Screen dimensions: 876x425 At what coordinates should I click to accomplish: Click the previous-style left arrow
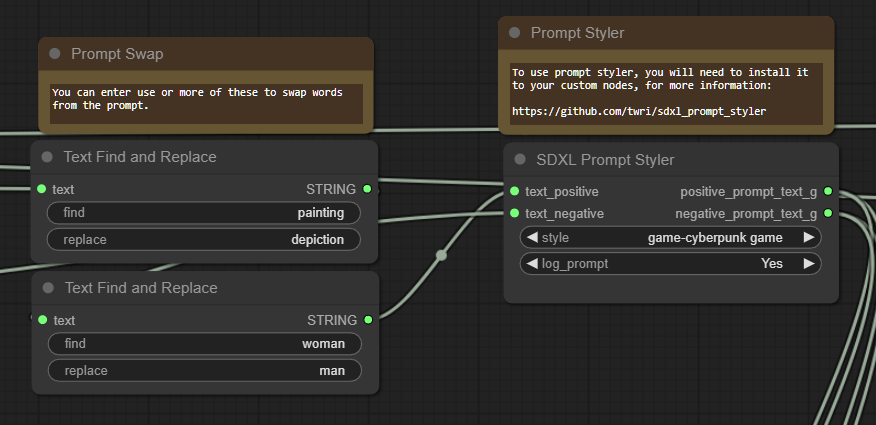pos(532,238)
